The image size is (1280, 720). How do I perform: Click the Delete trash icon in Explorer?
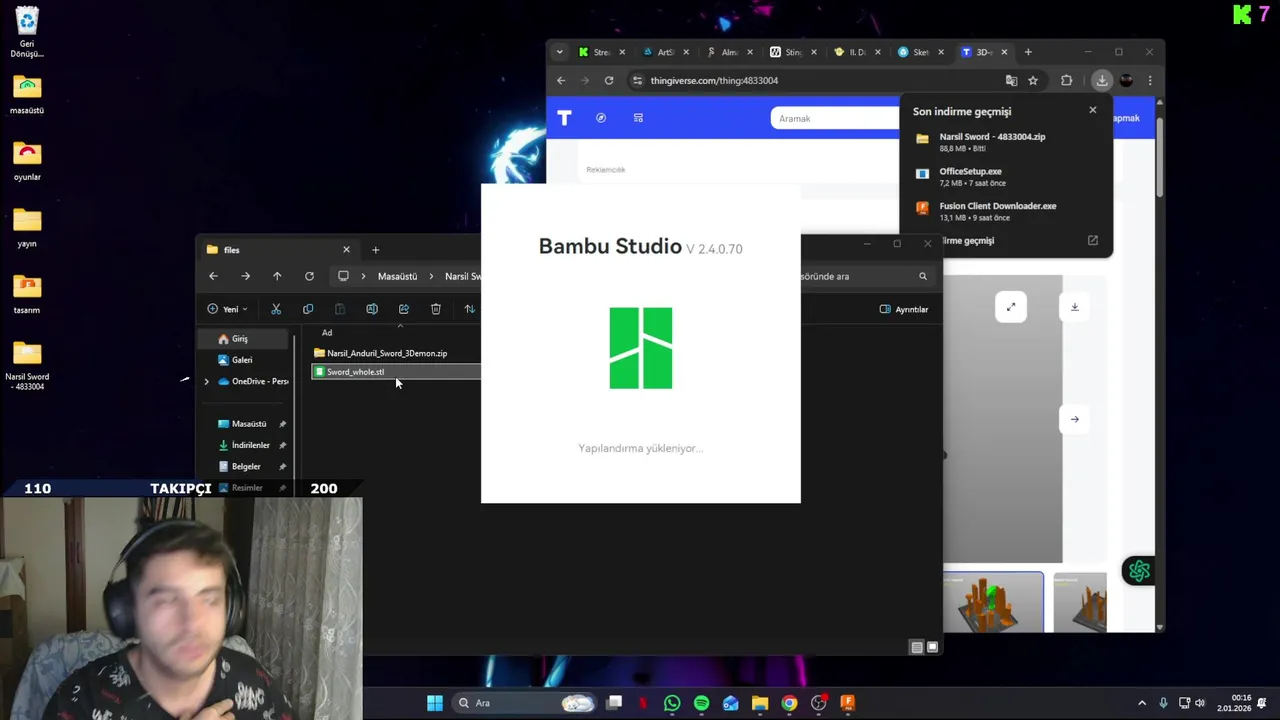click(x=436, y=309)
